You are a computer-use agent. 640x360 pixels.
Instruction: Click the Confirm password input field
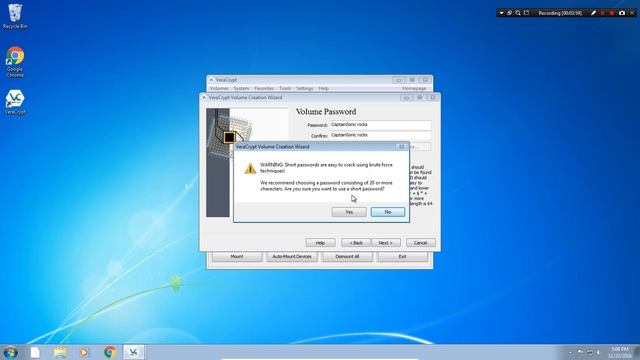click(x=380, y=135)
